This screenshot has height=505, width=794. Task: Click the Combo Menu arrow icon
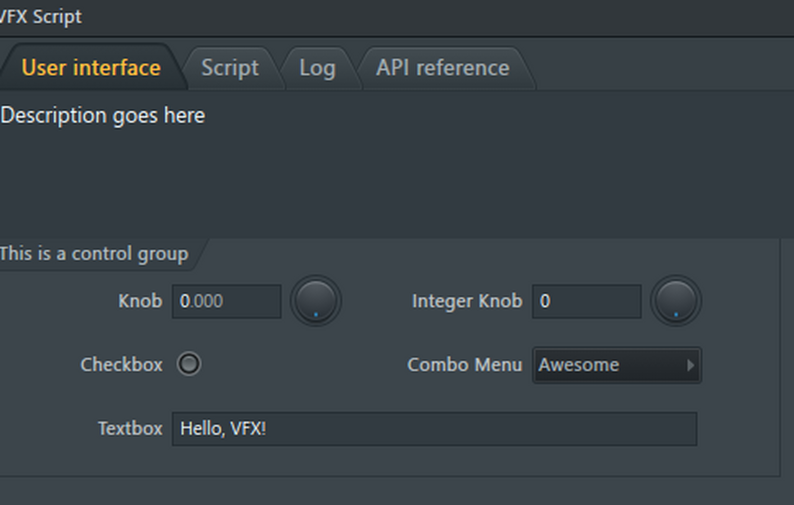(x=690, y=365)
